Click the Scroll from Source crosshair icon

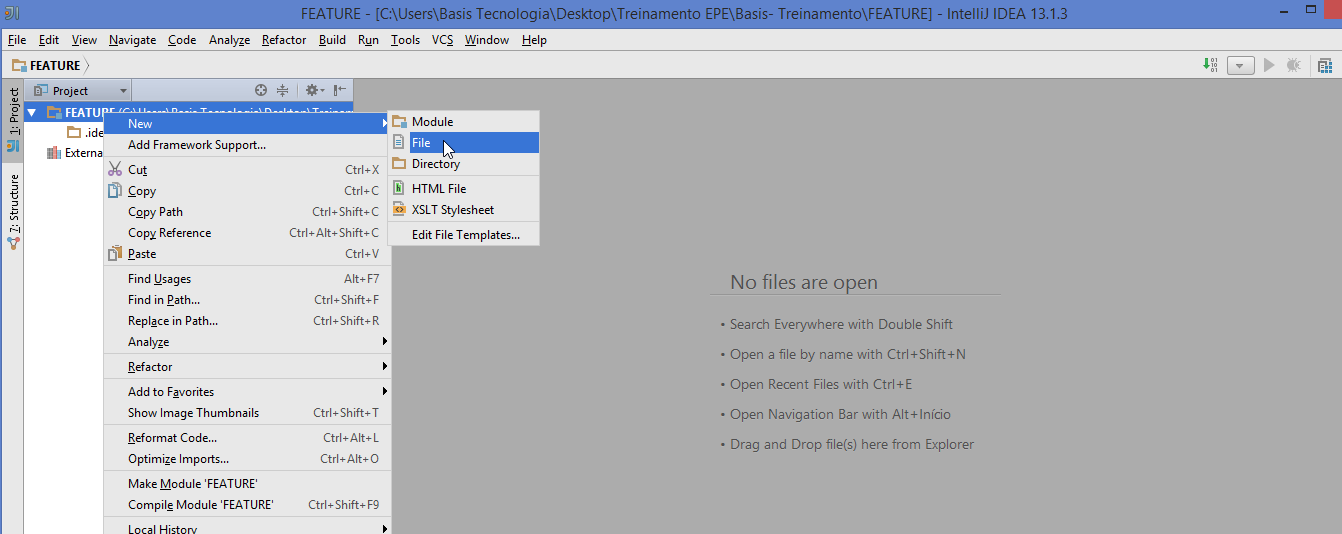pos(261,90)
